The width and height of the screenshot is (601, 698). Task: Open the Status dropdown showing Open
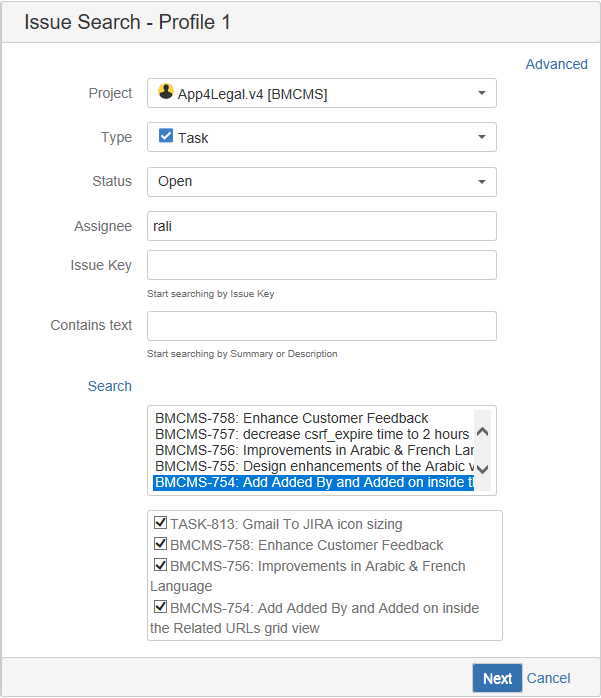coord(322,182)
